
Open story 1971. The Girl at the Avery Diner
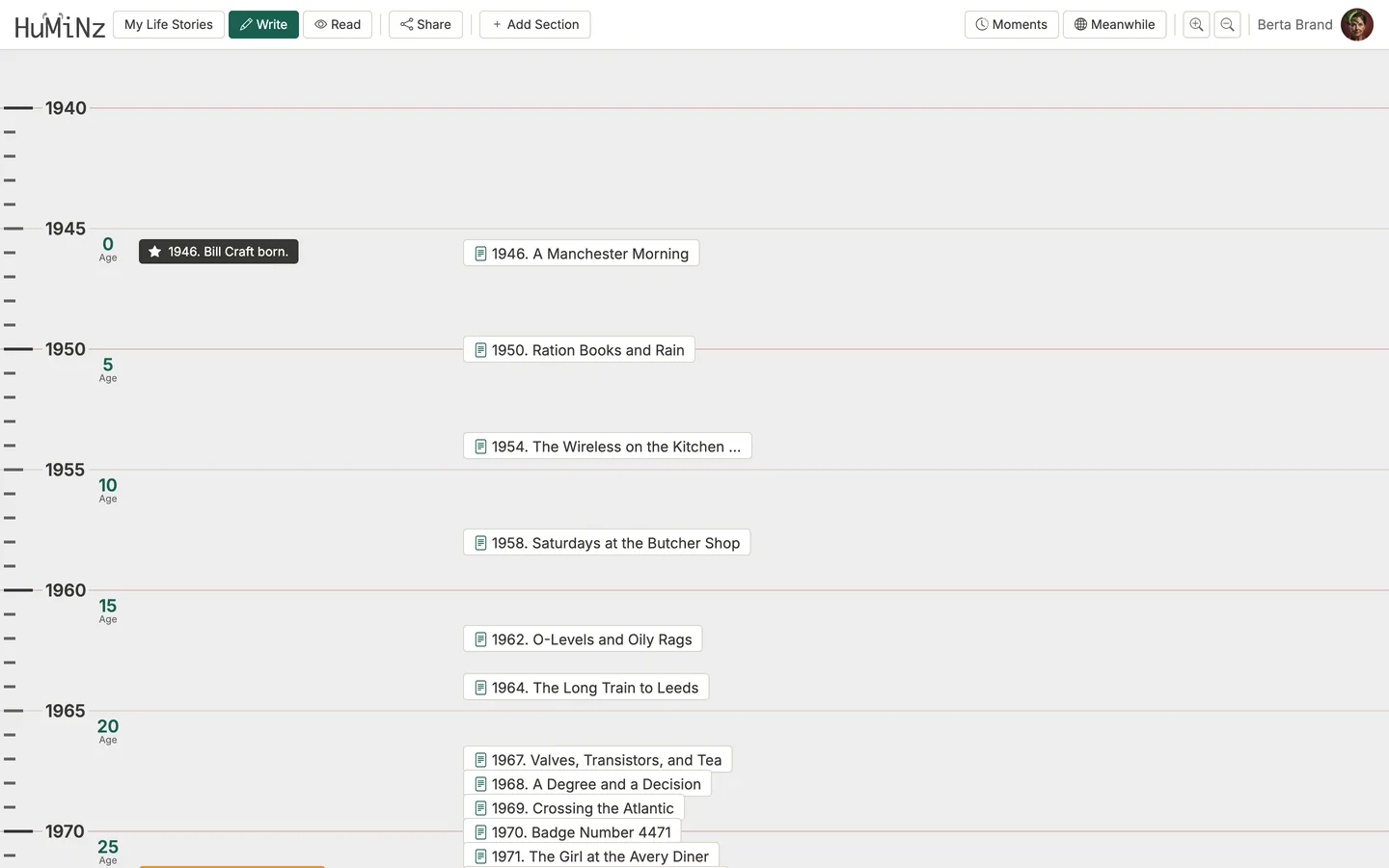click(x=591, y=856)
